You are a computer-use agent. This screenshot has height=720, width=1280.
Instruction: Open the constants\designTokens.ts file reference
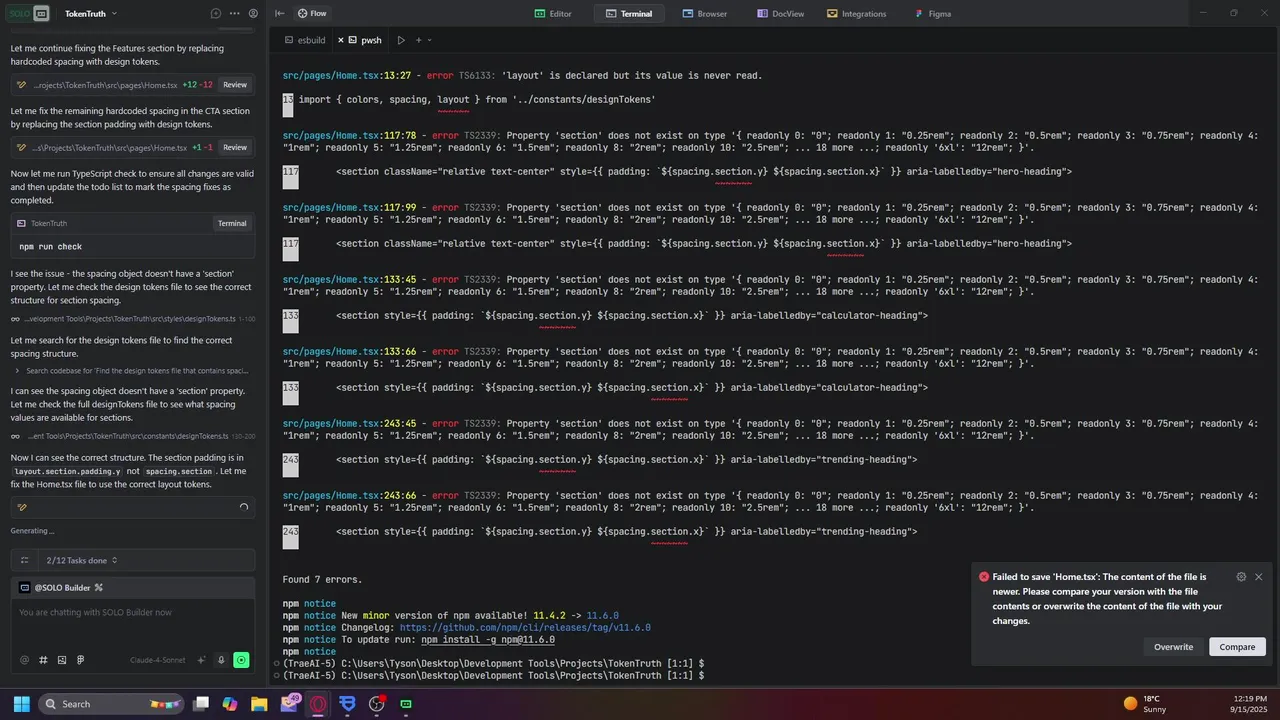click(x=133, y=436)
